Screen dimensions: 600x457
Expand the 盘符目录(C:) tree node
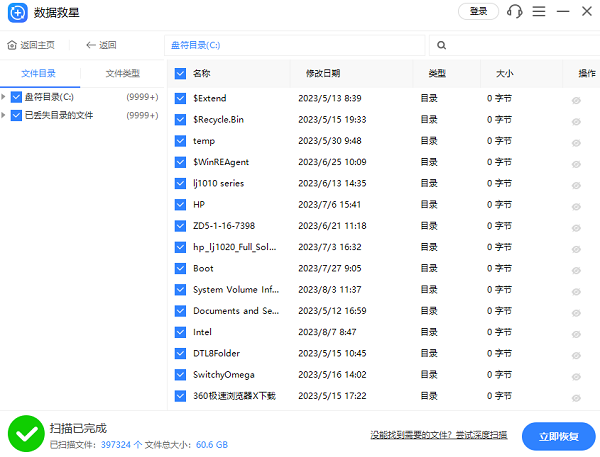[x=3, y=96]
